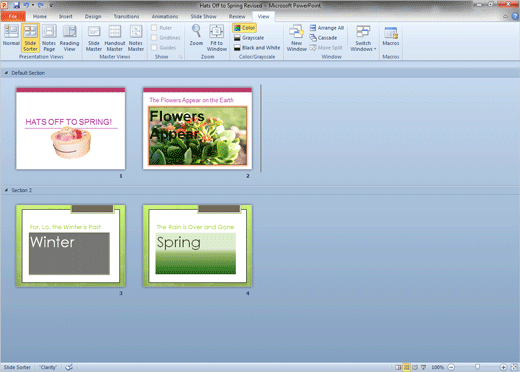Switch to Normal view in ribbon
This screenshot has height=372, width=520.
pos(11,36)
